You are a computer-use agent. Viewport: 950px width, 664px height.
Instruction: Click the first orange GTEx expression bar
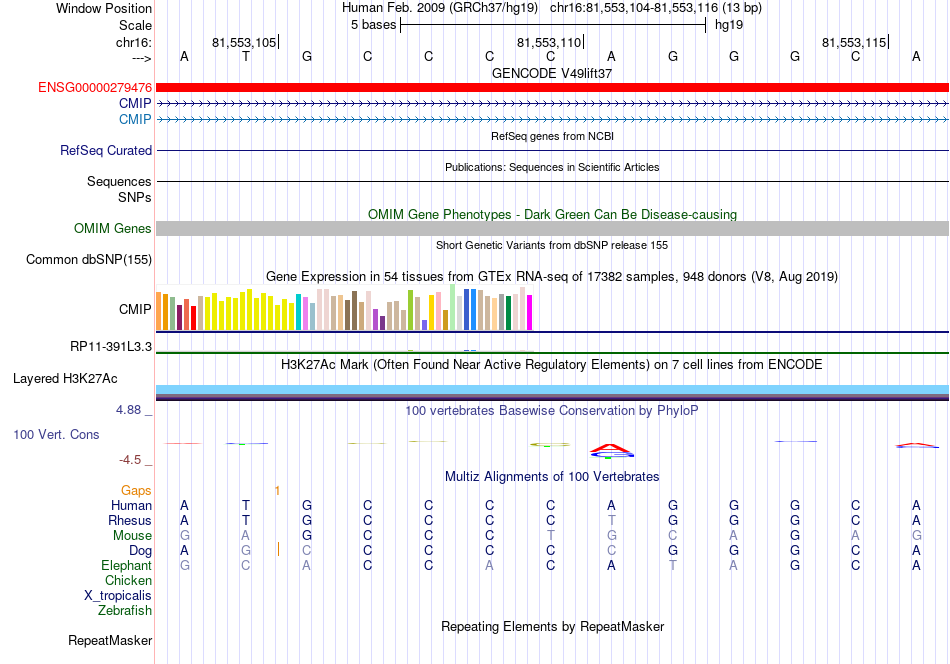(159, 311)
